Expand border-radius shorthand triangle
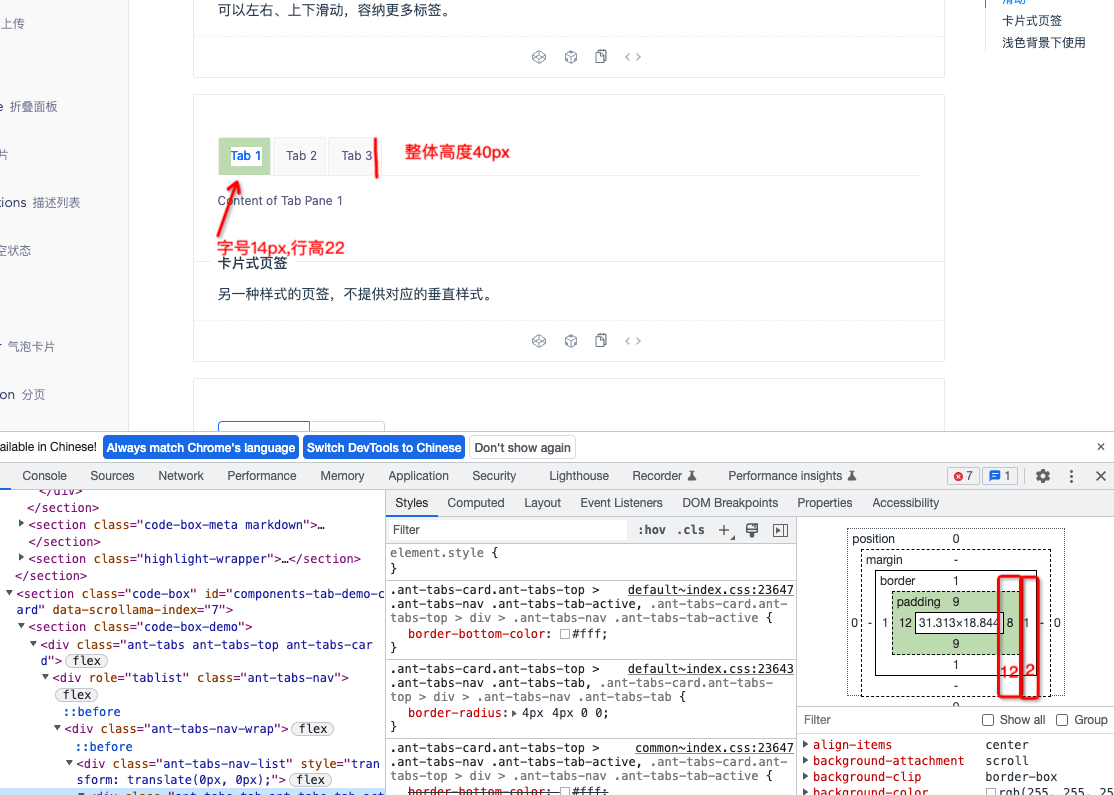 [x=514, y=713]
